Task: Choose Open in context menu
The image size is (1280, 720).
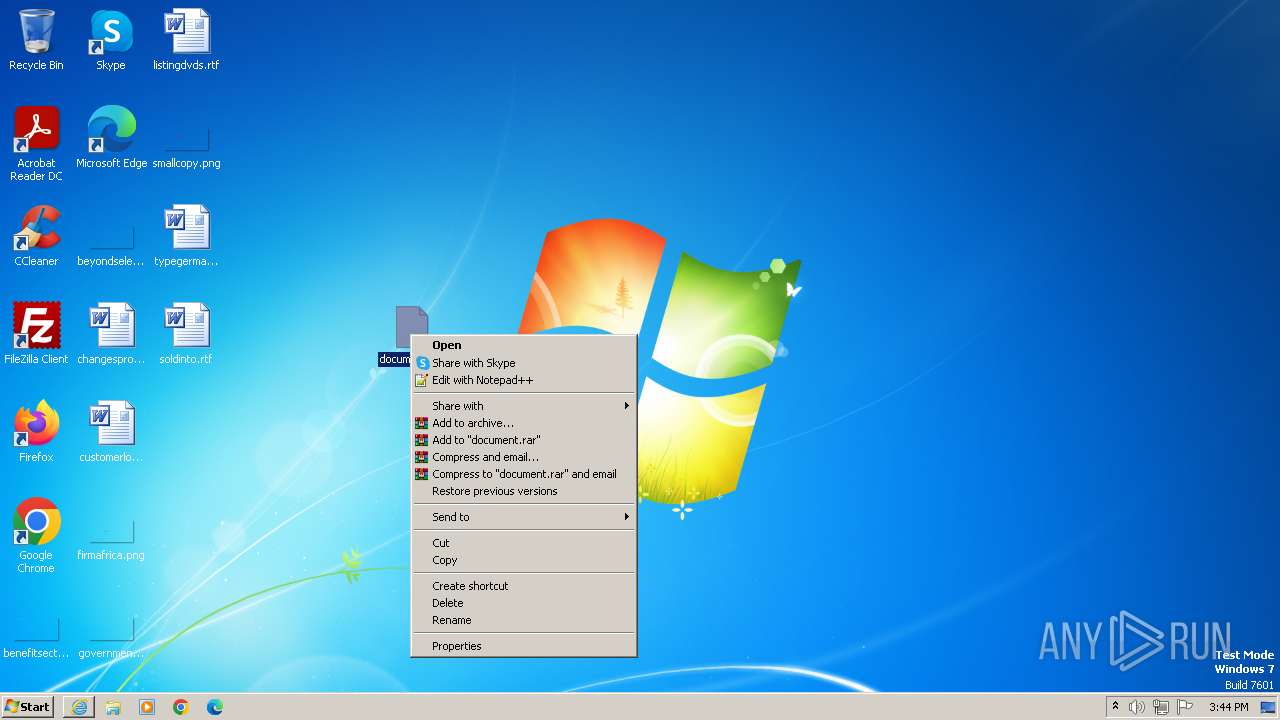Action: coord(524,345)
